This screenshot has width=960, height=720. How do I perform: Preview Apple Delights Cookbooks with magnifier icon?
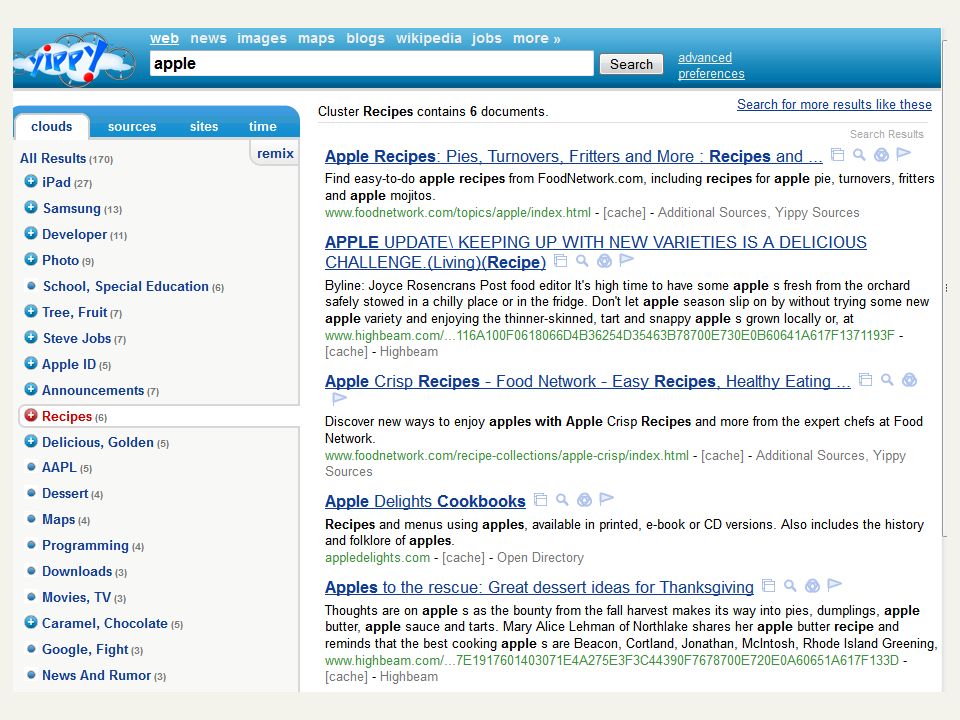562,500
